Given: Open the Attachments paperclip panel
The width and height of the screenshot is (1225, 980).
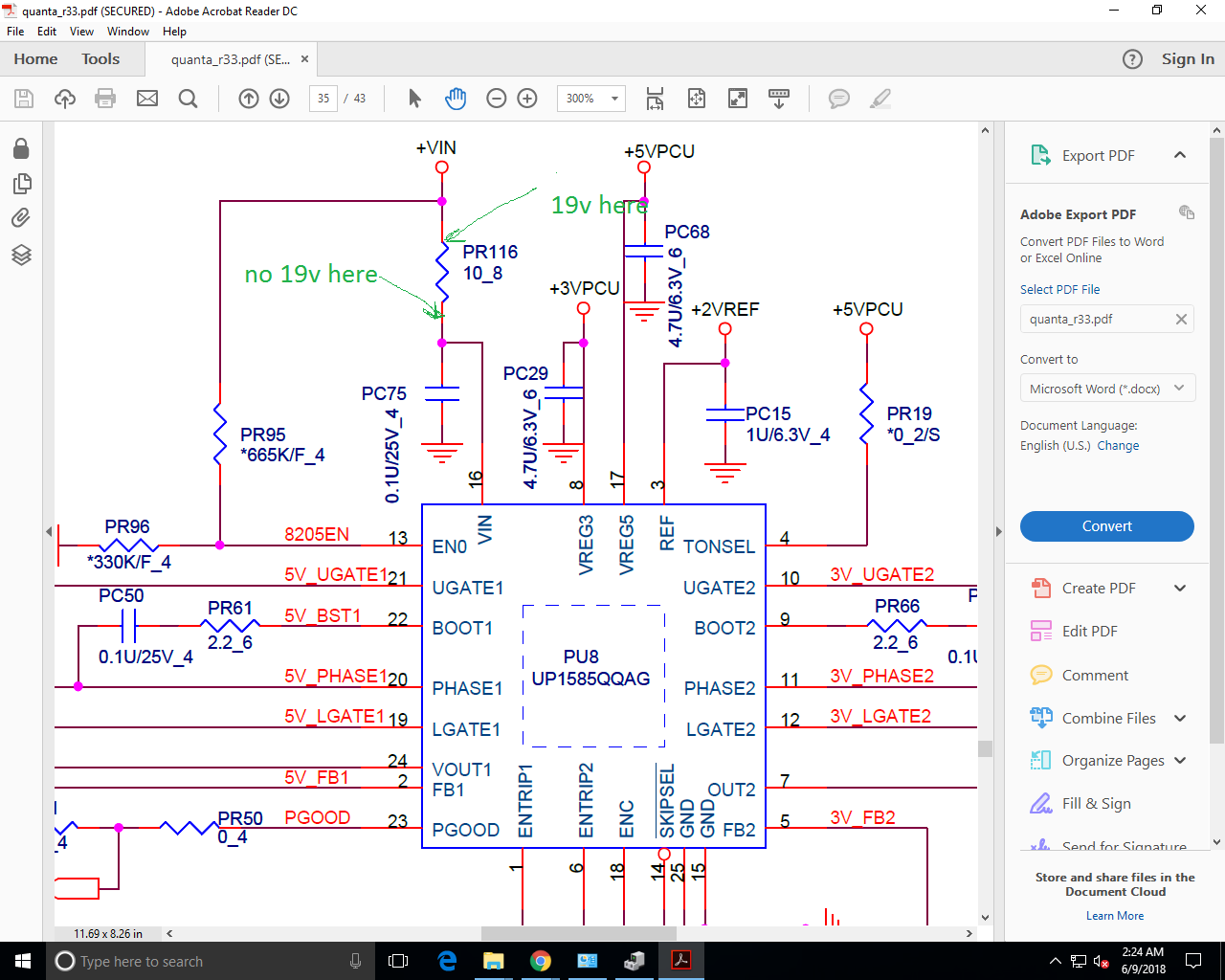Looking at the screenshot, I should coord(21,218).
